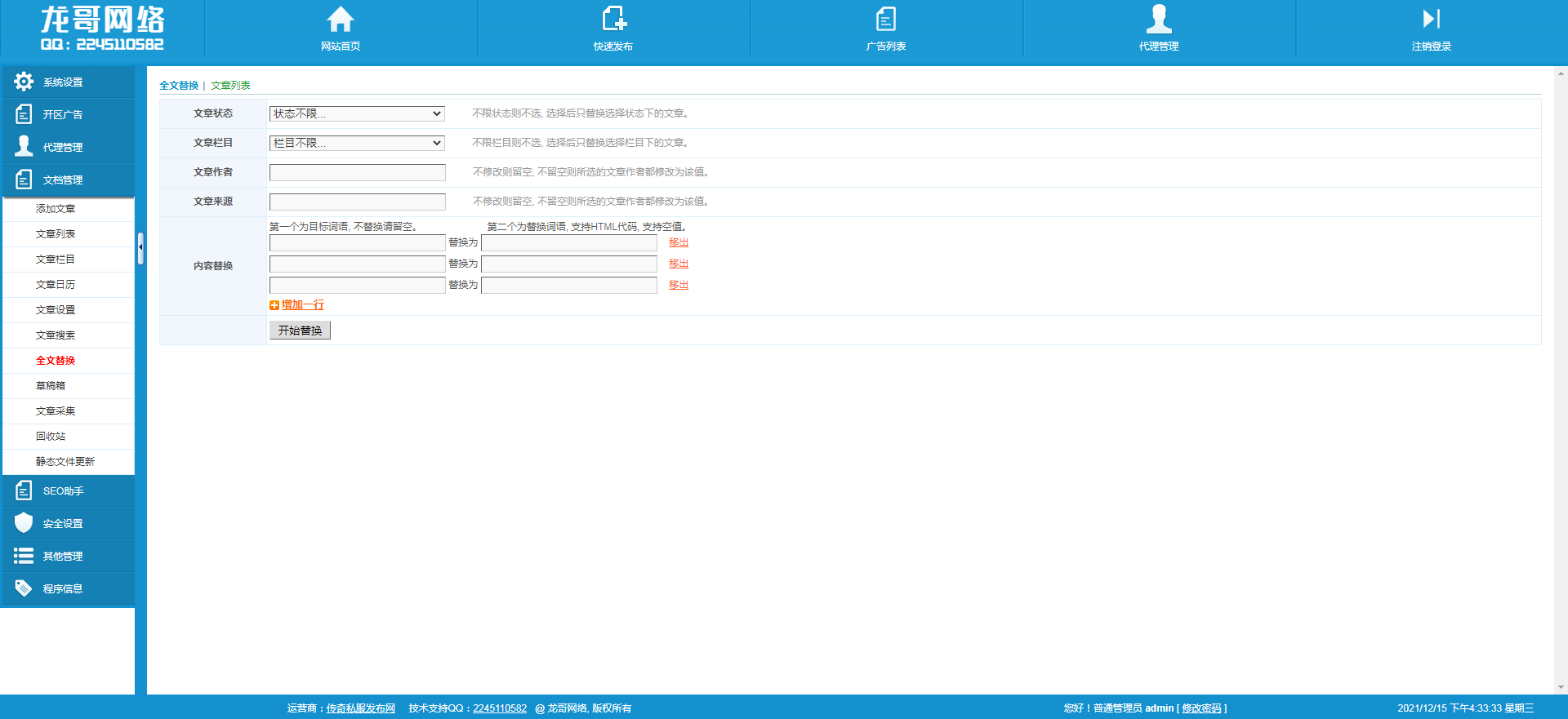This screenshot has height=719, width=1568.
Task: Click the 开始替换 button
Action: (x=300, y=331)
